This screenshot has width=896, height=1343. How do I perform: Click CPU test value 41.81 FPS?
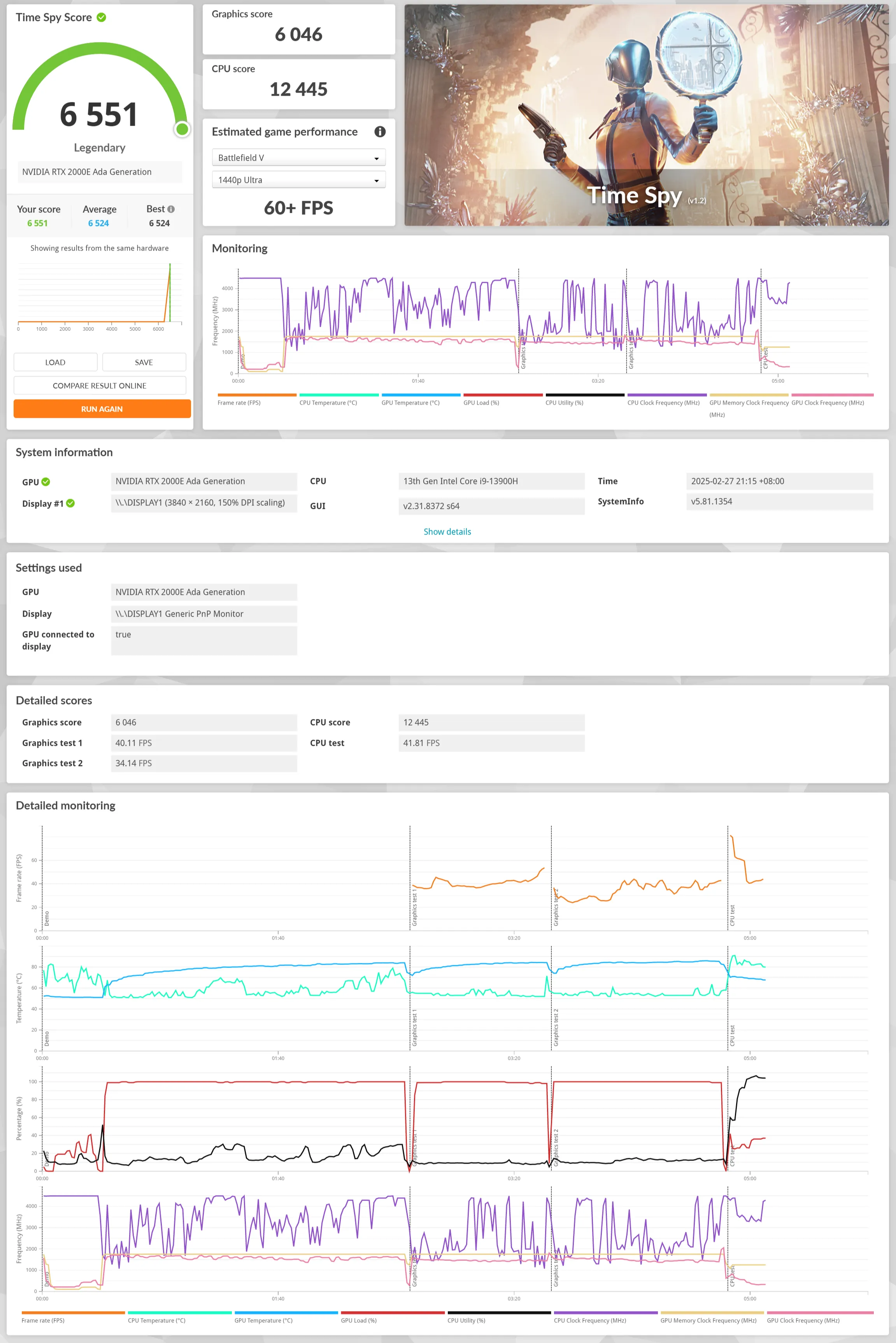click(x=491, y=743)
